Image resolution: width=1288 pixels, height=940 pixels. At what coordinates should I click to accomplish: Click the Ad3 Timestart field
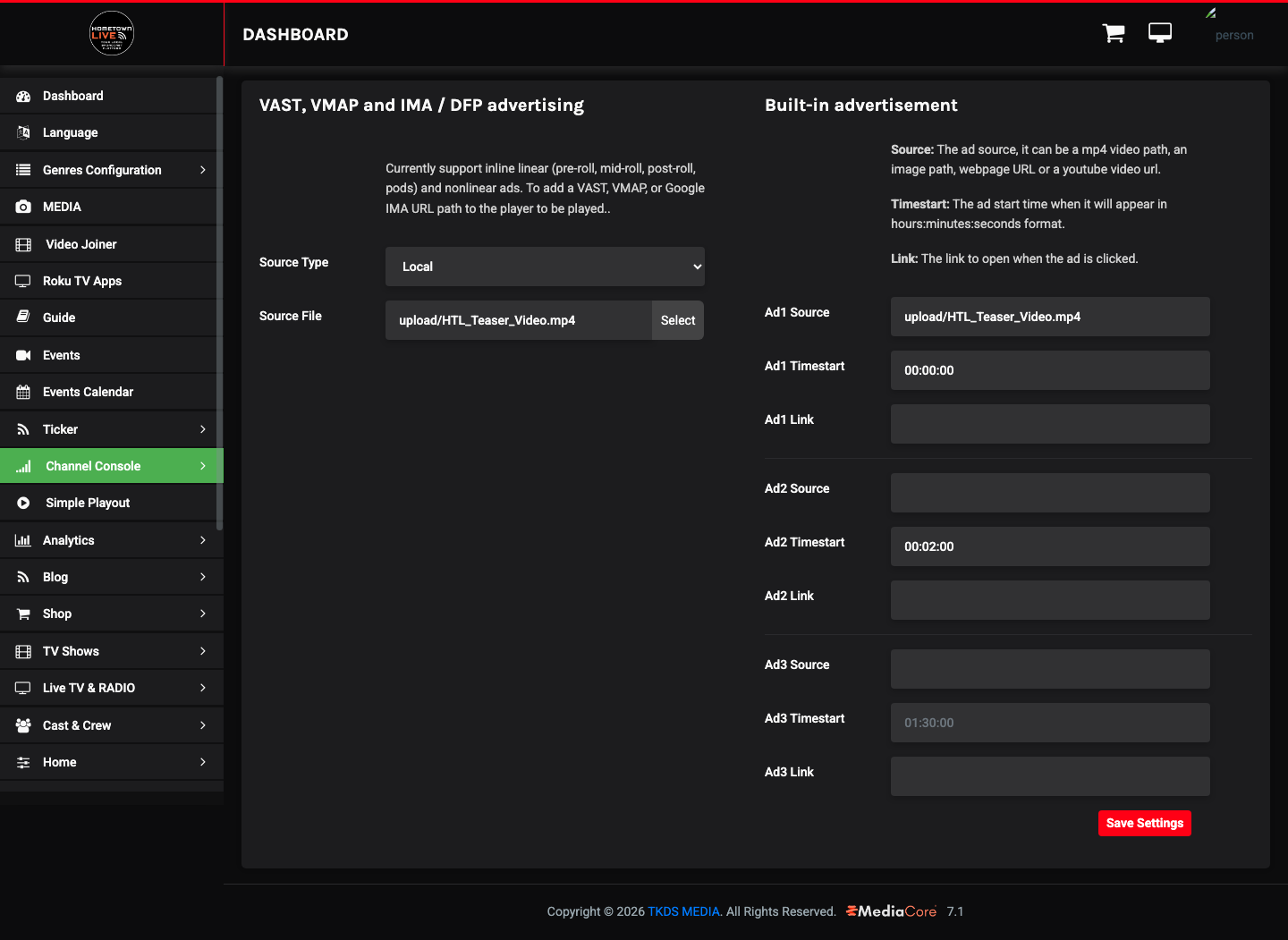1050,723
